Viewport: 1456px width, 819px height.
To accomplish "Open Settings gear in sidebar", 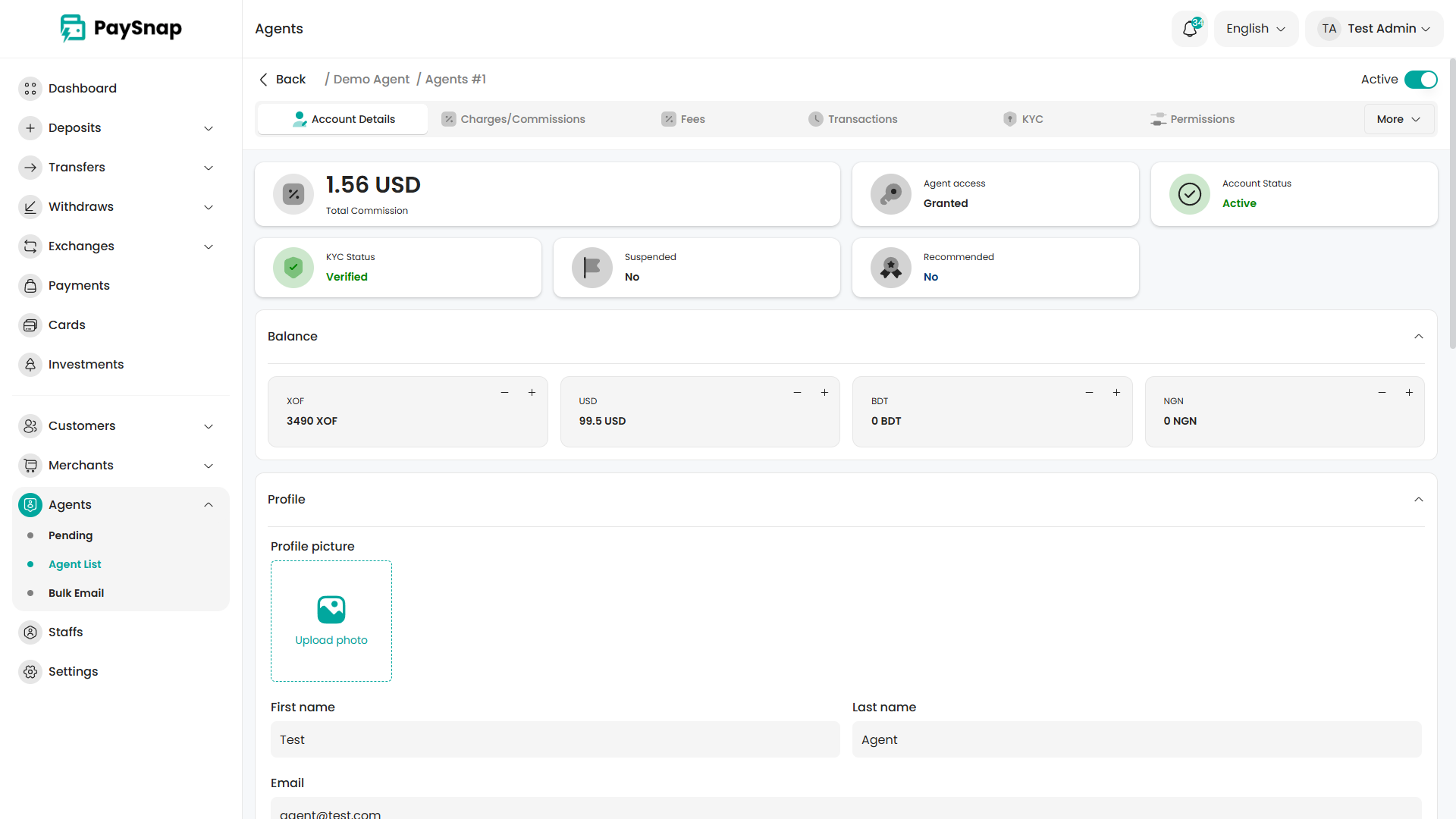I will coord(30,672).
